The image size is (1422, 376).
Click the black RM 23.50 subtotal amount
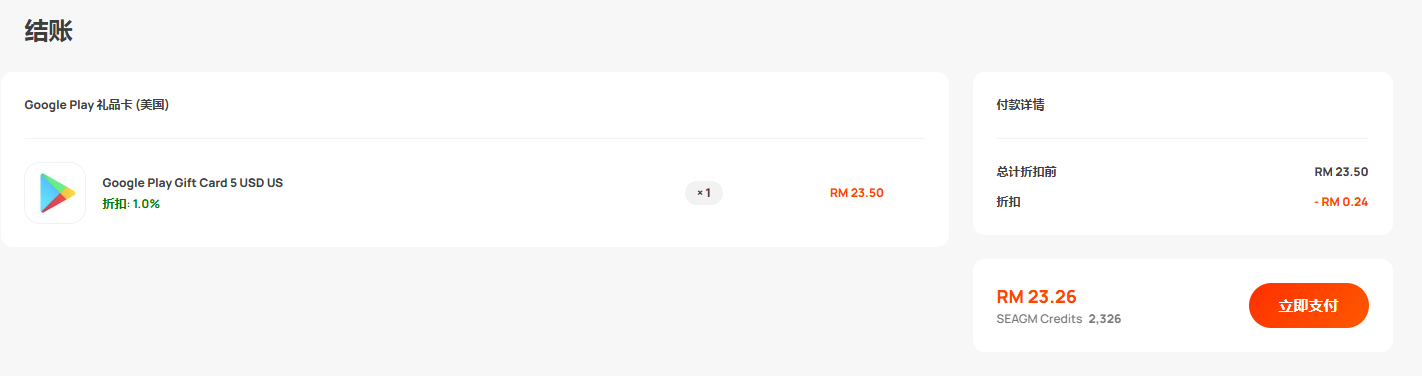[x=1341, y=172]
